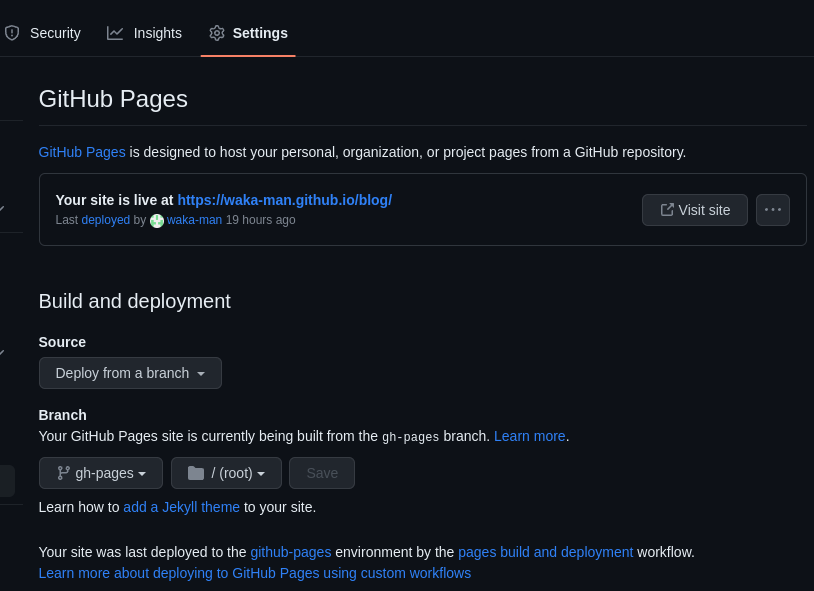Open the gh-pages branch selector dropdown
Screen dimensions: 814x591
coord(101,473)
